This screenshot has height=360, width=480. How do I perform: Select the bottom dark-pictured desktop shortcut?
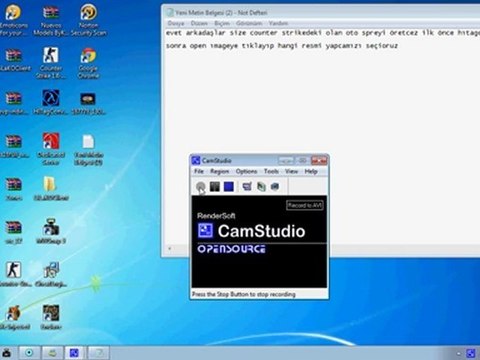tap(51, 317)
